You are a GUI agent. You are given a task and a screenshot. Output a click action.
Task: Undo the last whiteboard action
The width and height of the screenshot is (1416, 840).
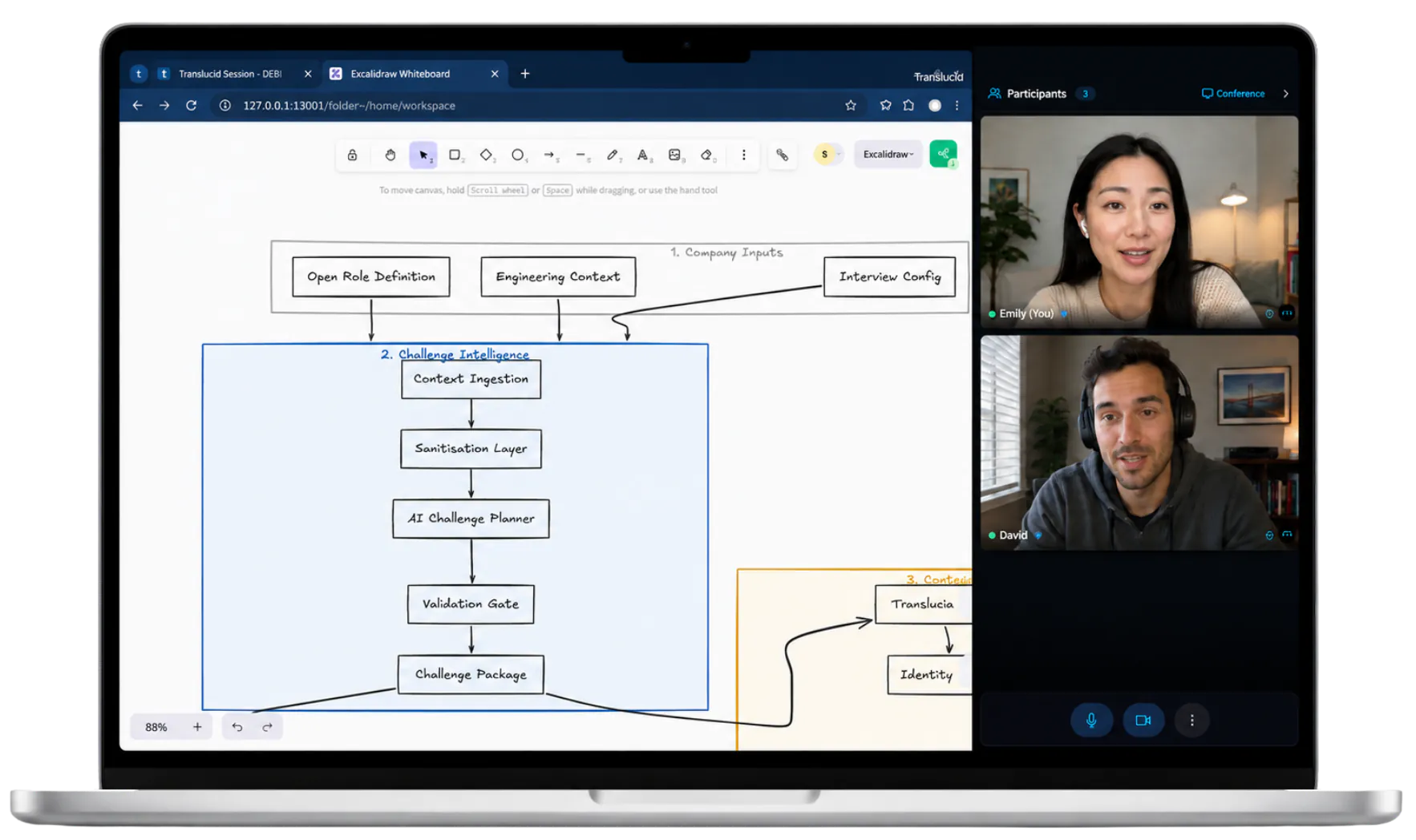237,727
